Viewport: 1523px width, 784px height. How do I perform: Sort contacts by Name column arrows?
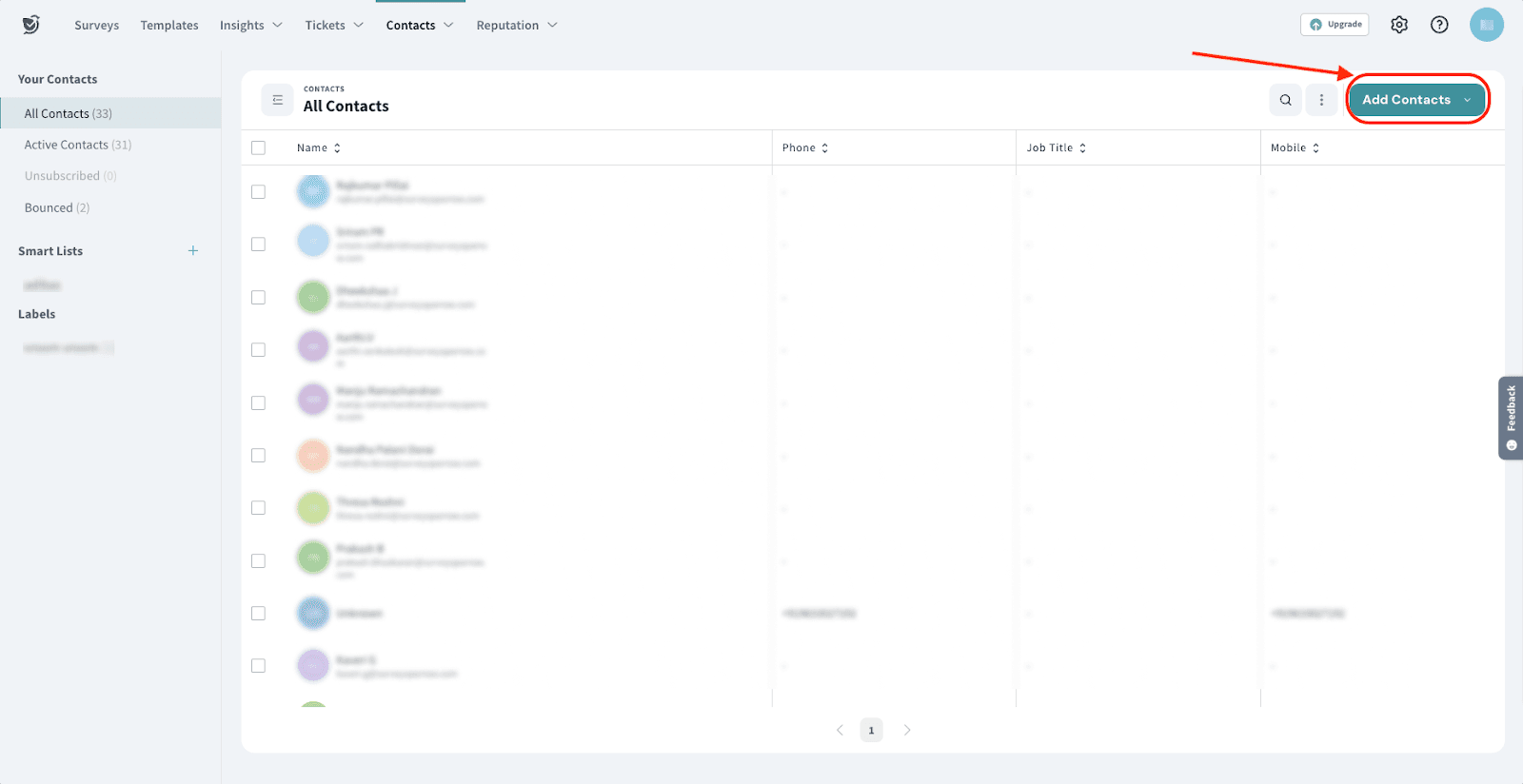point(337,148)
